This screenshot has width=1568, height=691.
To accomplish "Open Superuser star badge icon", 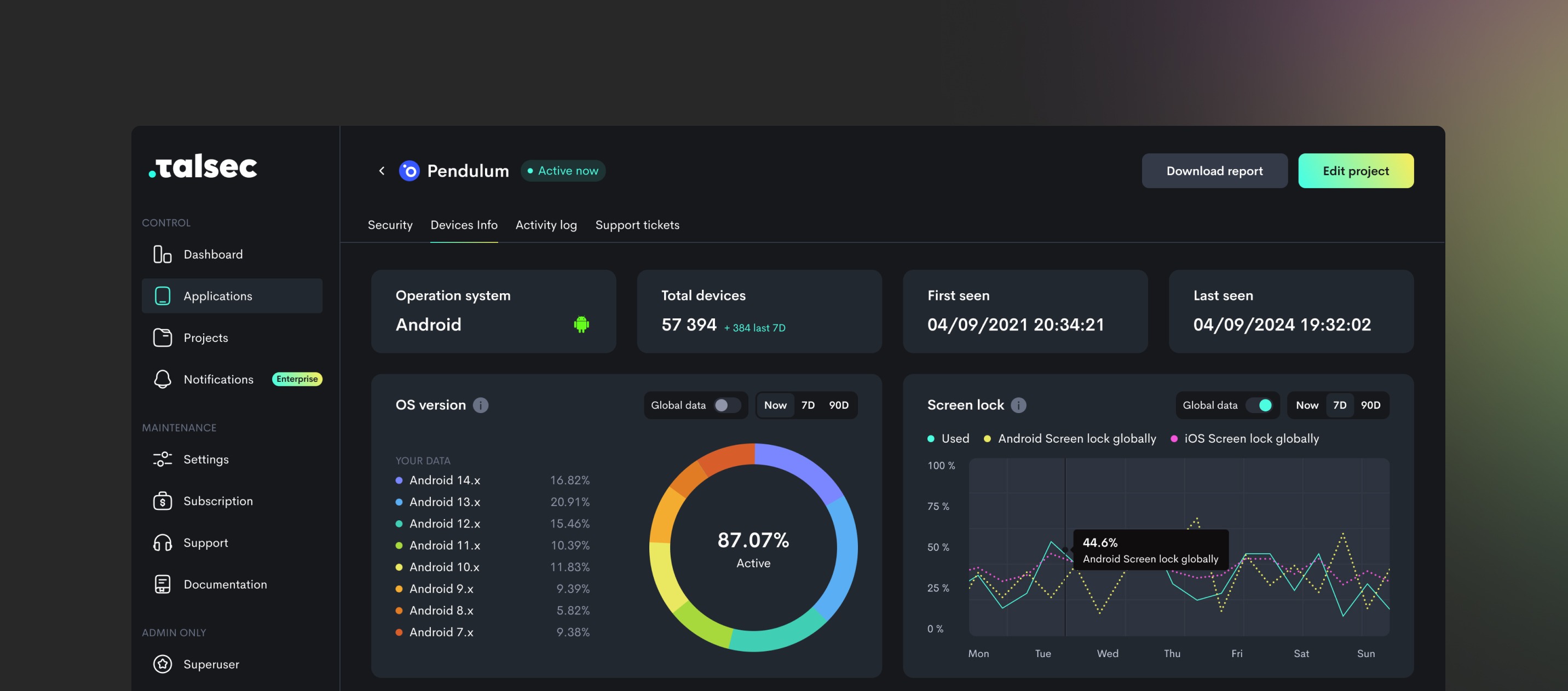I will [162, 664].
